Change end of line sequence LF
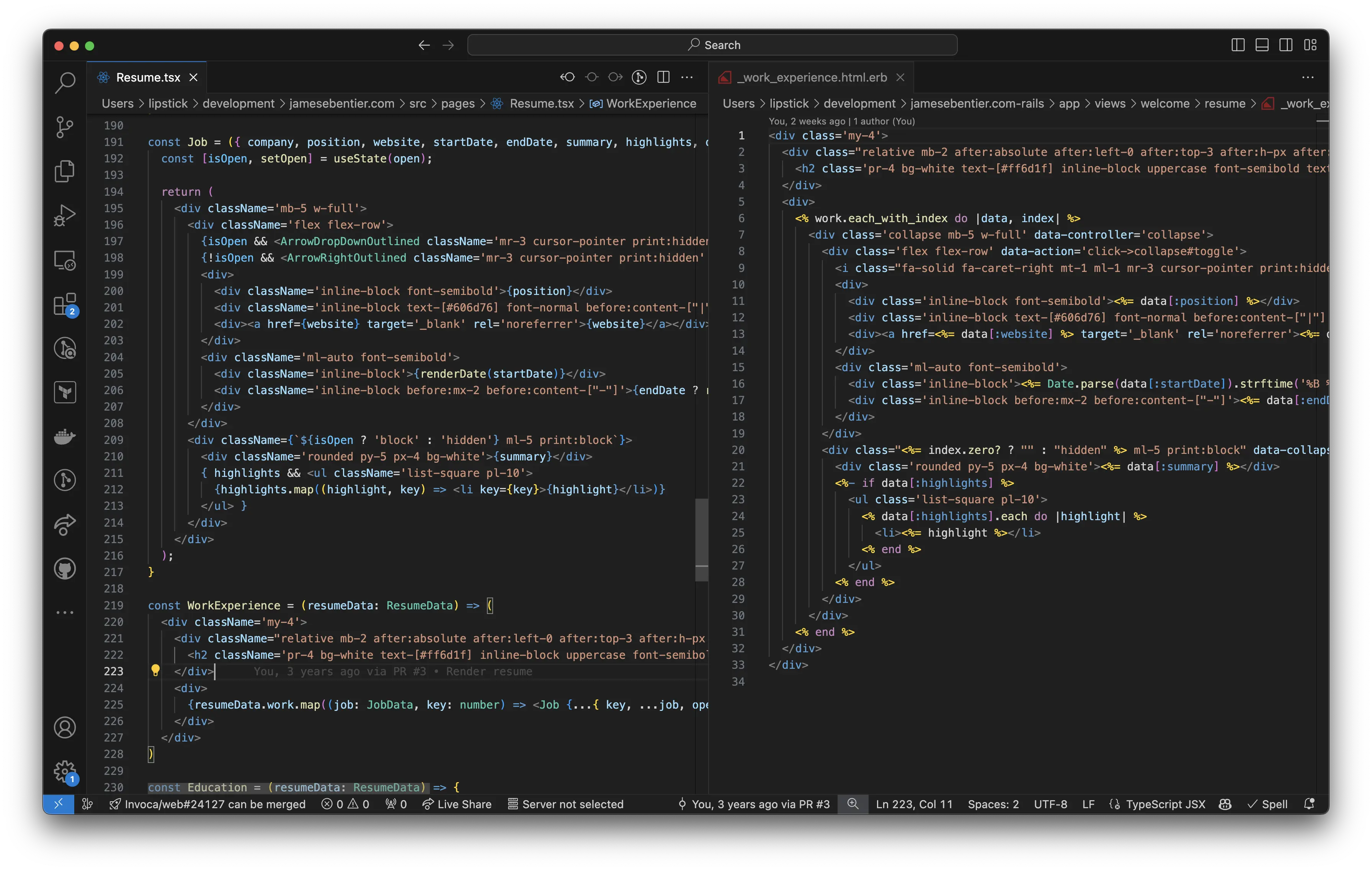The width and height of the screenshot is (1372, 871). point(1088,804)
